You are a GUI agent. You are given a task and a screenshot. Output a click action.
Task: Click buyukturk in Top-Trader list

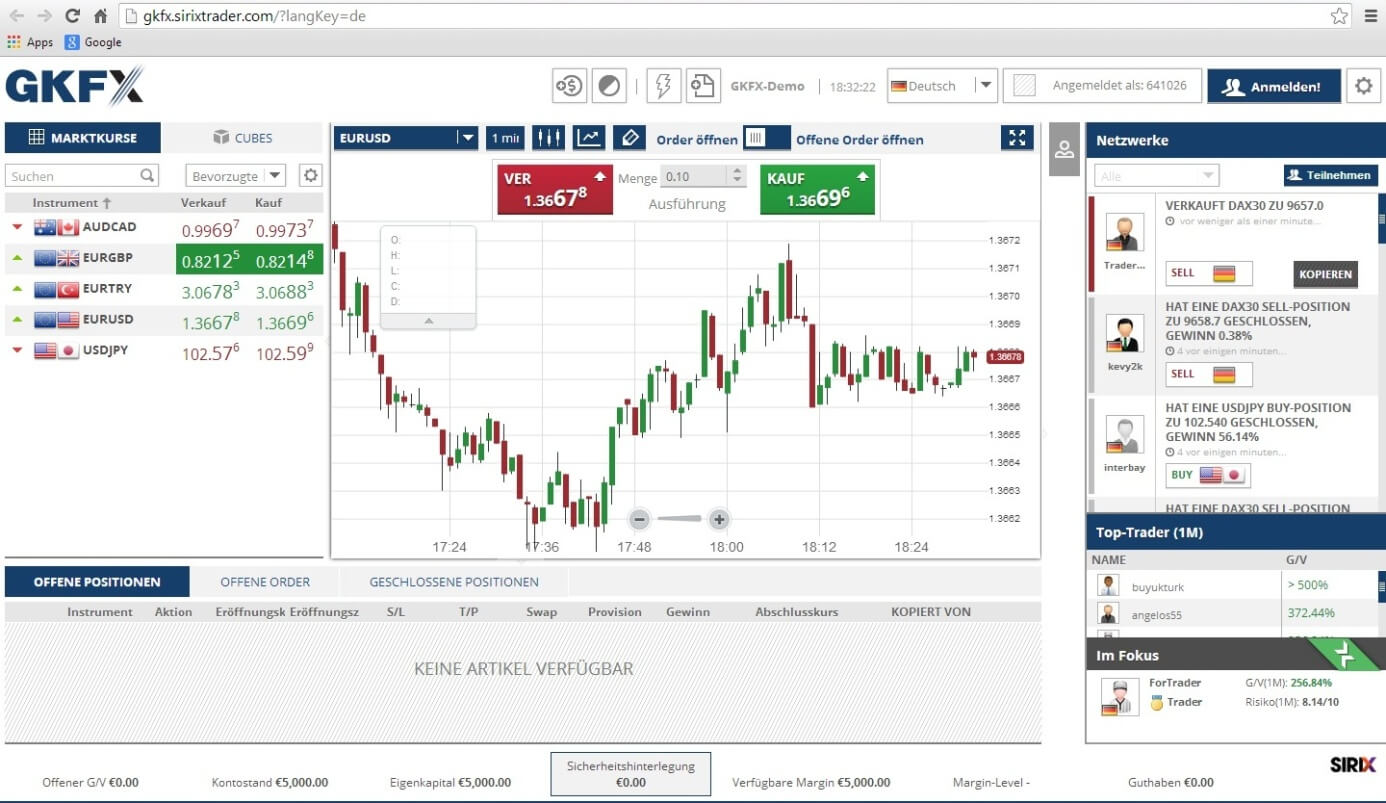(x=1157, y=587)
